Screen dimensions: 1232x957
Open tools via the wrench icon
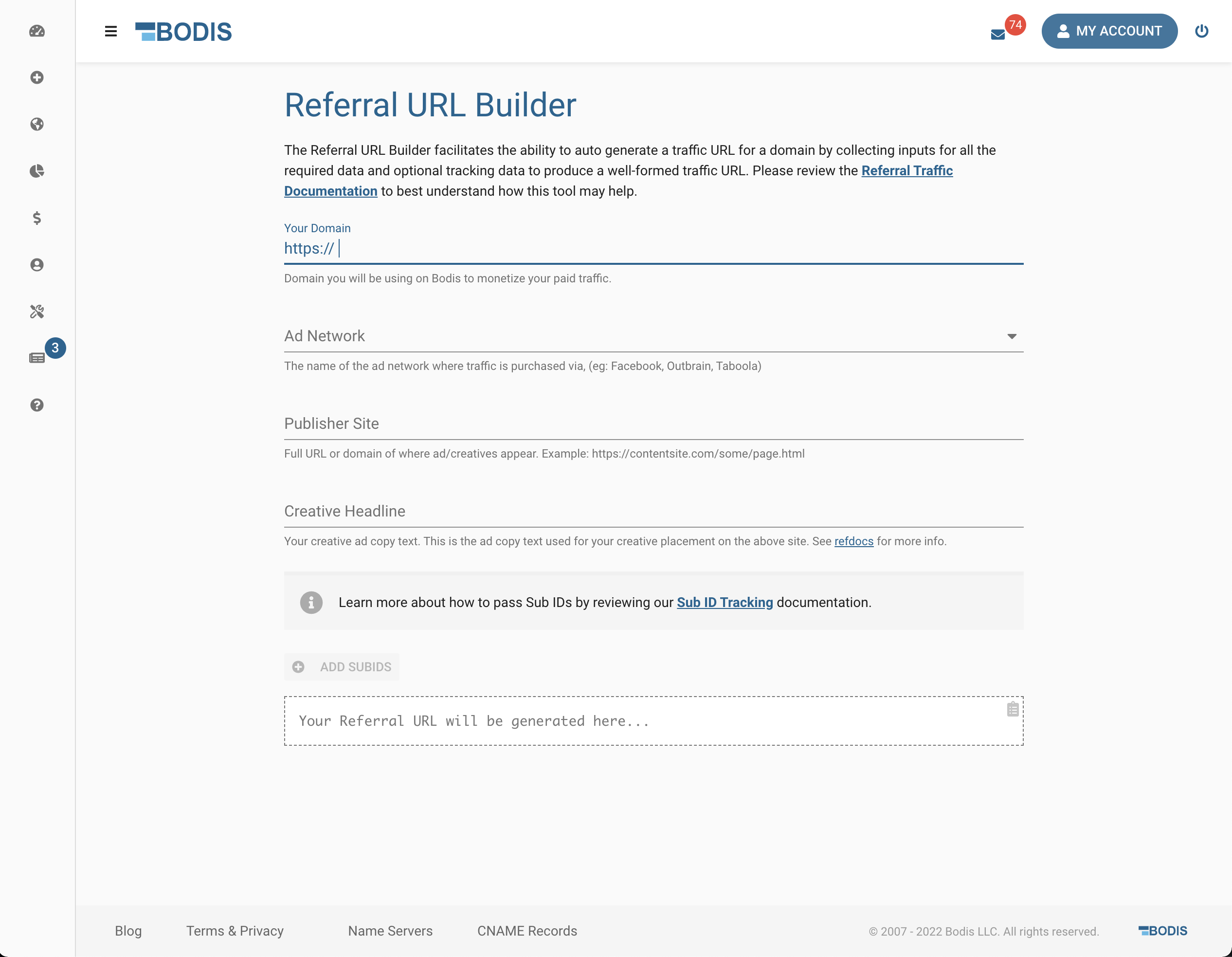36,311
